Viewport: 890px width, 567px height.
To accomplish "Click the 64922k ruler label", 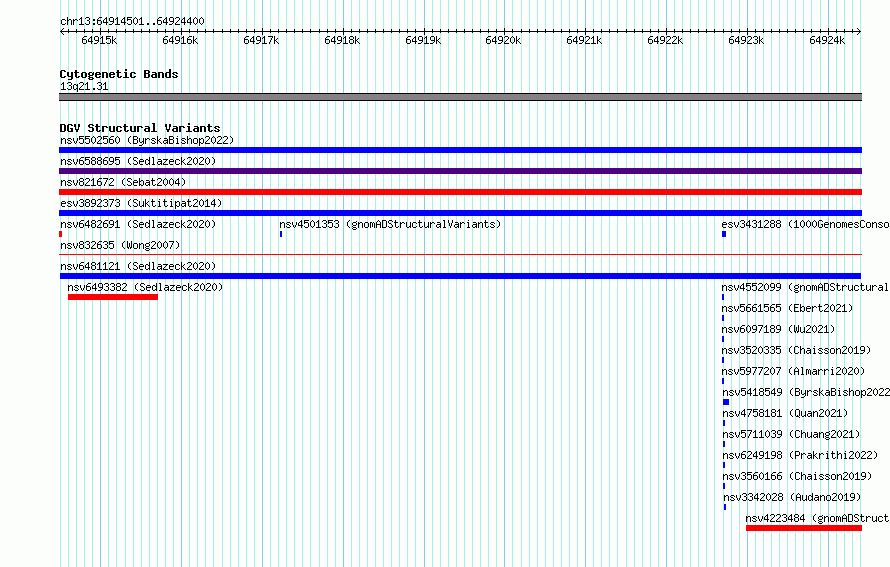I will 665,40.
